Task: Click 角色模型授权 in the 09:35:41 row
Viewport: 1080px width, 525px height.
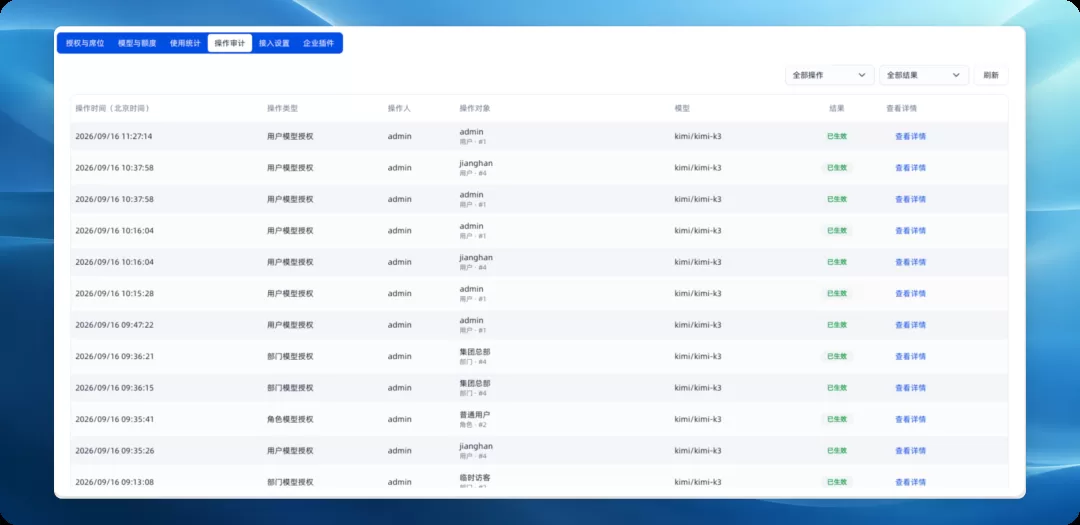Action: click(290, 420)
